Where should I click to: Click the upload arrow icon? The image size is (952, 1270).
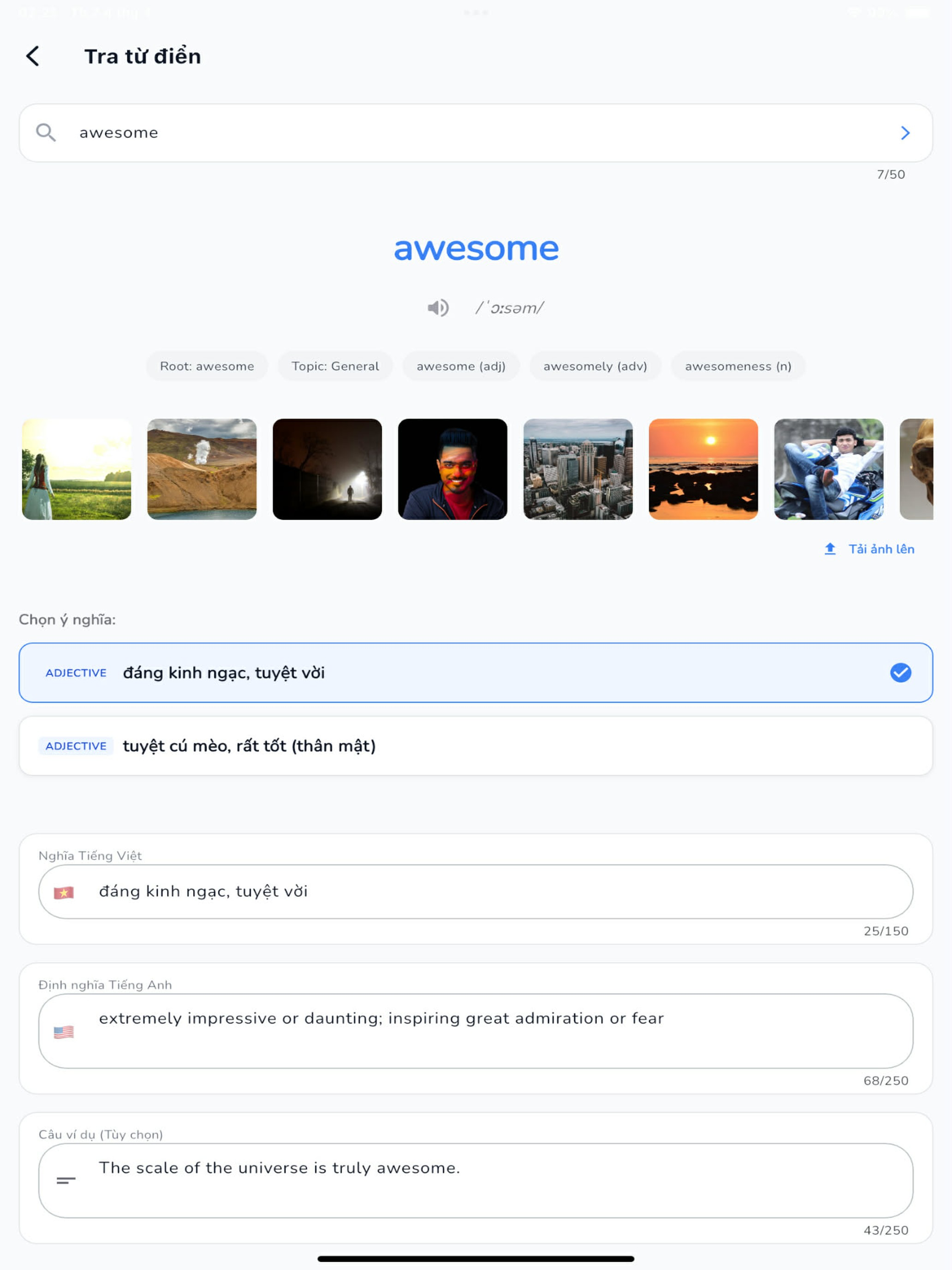click(830, 549)
